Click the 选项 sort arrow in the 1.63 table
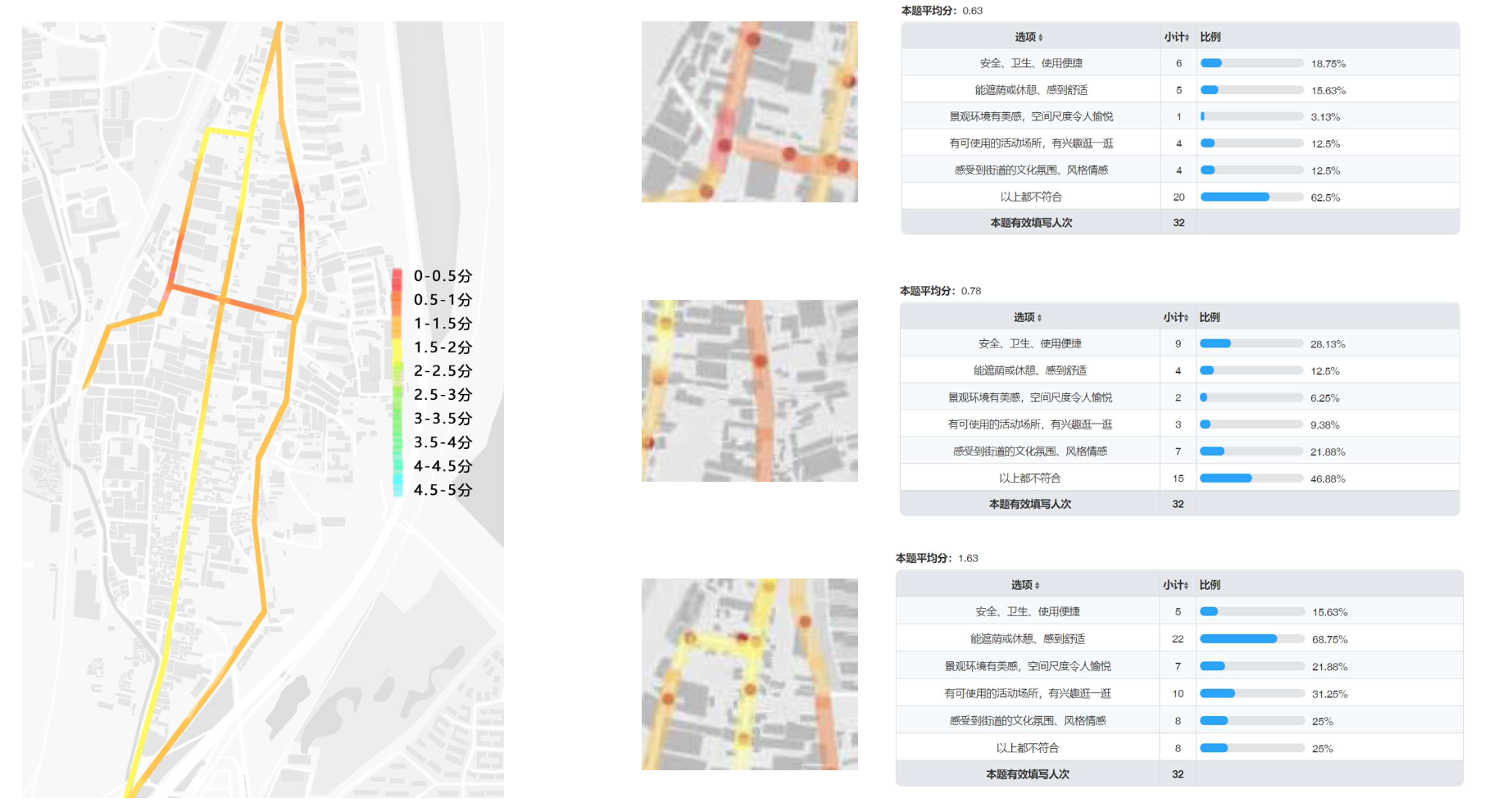Image resolution: width=1494 pixels, height=812 pixels. click(1038, 586)
